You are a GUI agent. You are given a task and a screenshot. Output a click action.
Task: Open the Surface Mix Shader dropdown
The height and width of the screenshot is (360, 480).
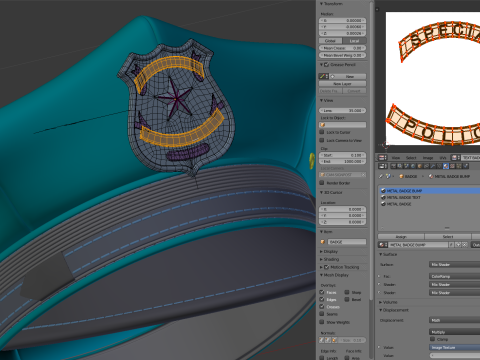tap(454, 265)
